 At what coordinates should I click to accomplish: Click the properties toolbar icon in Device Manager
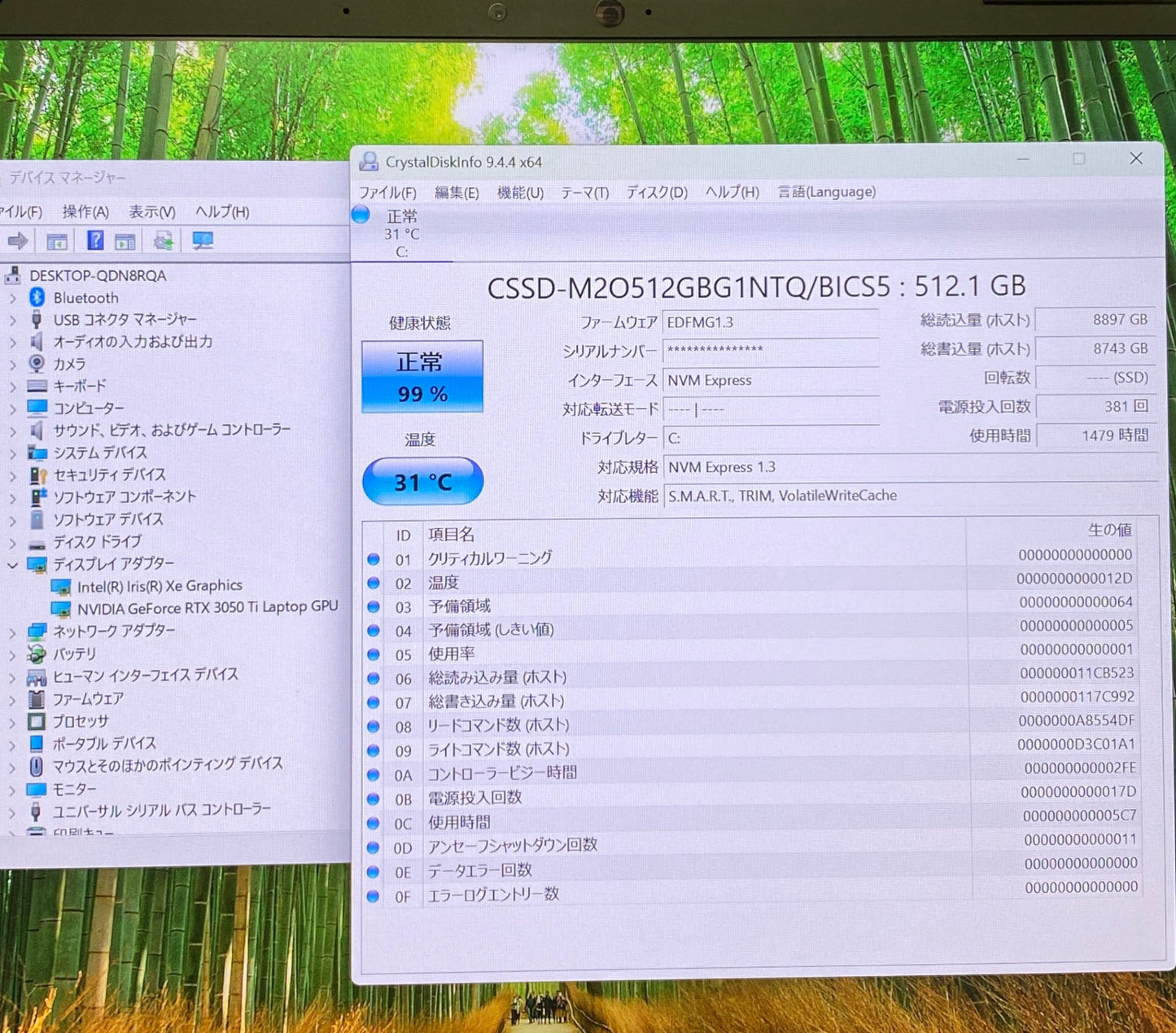click(x=57, y=240)
